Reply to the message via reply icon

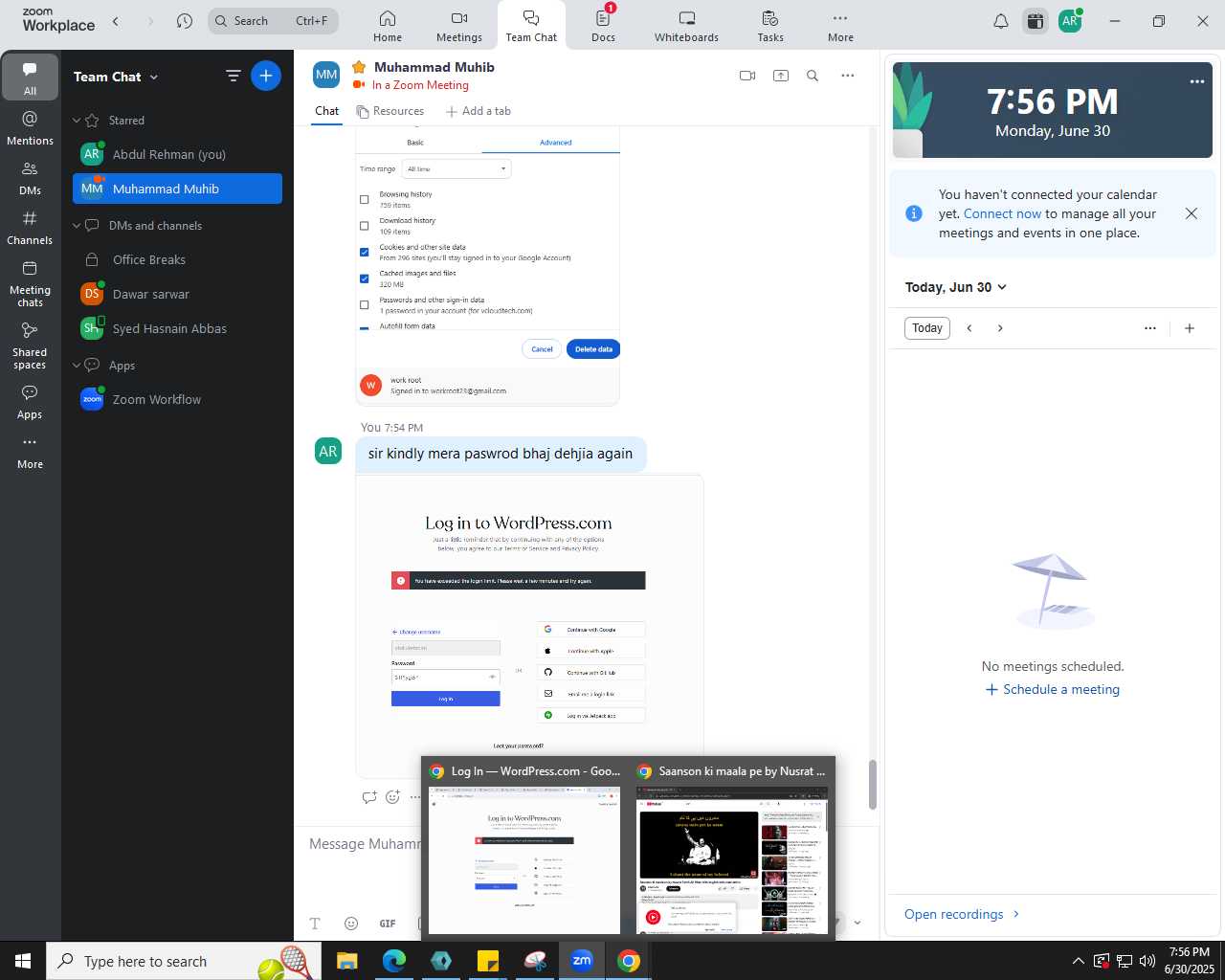point(369,796)
